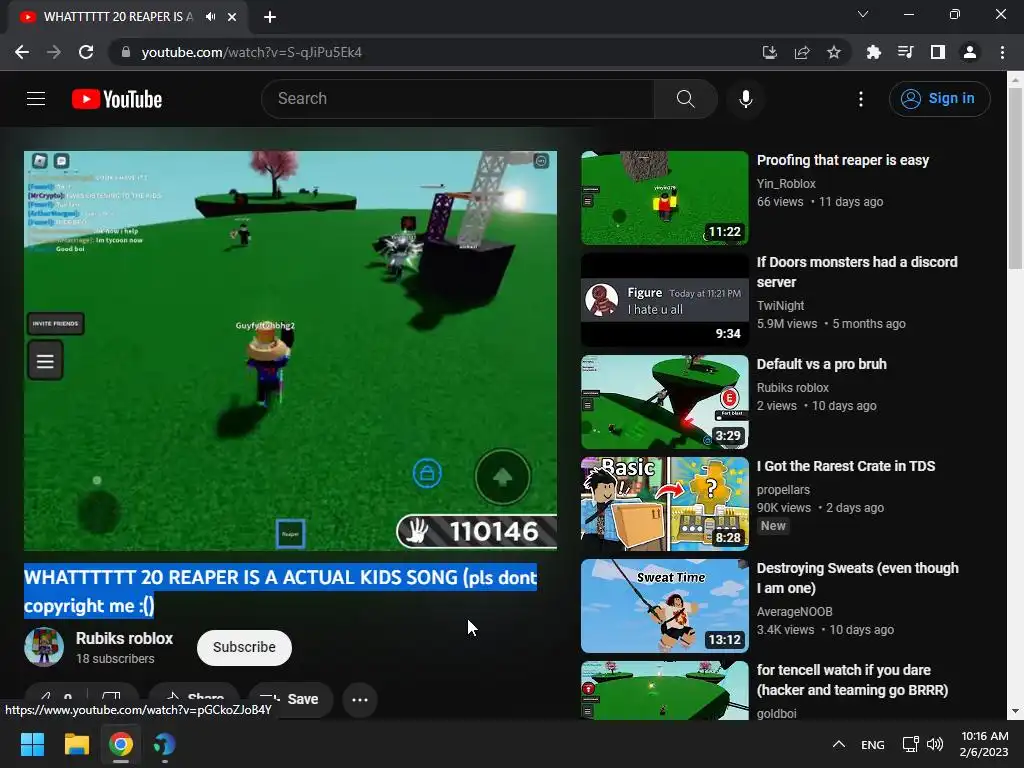Viewport: 1024px width, 768px height.
Task: Close the WHATTTTTT 20 REAPER tab
Action: 232,17
